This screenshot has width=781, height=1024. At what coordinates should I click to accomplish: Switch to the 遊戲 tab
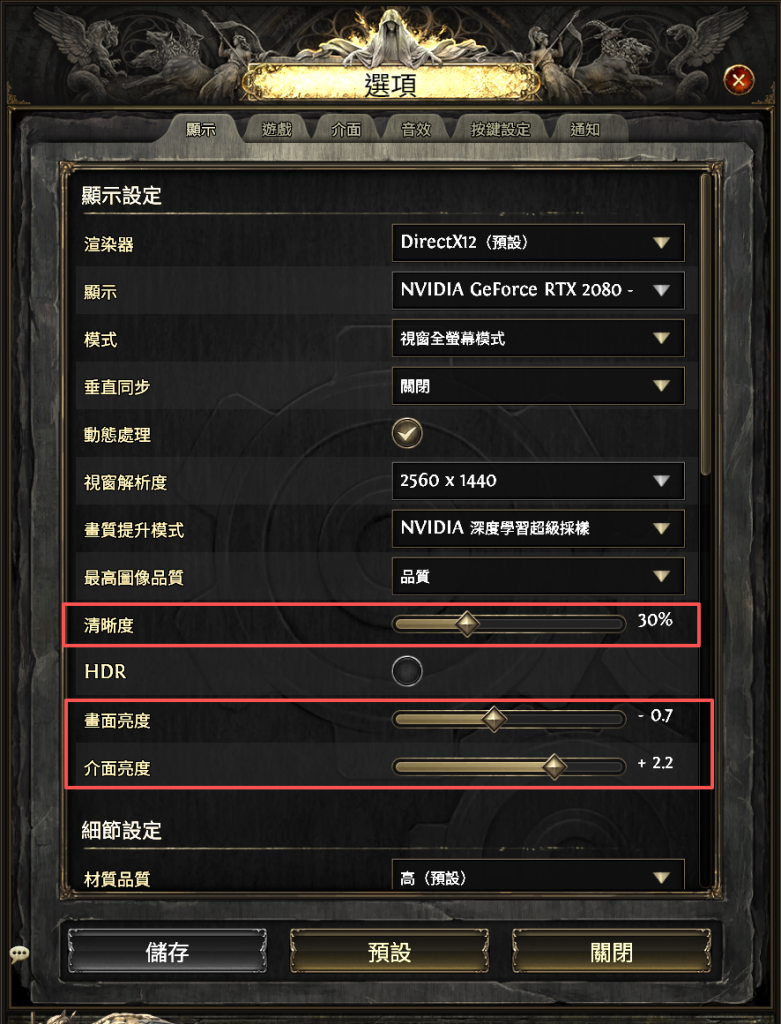click(x=277, y=129)
